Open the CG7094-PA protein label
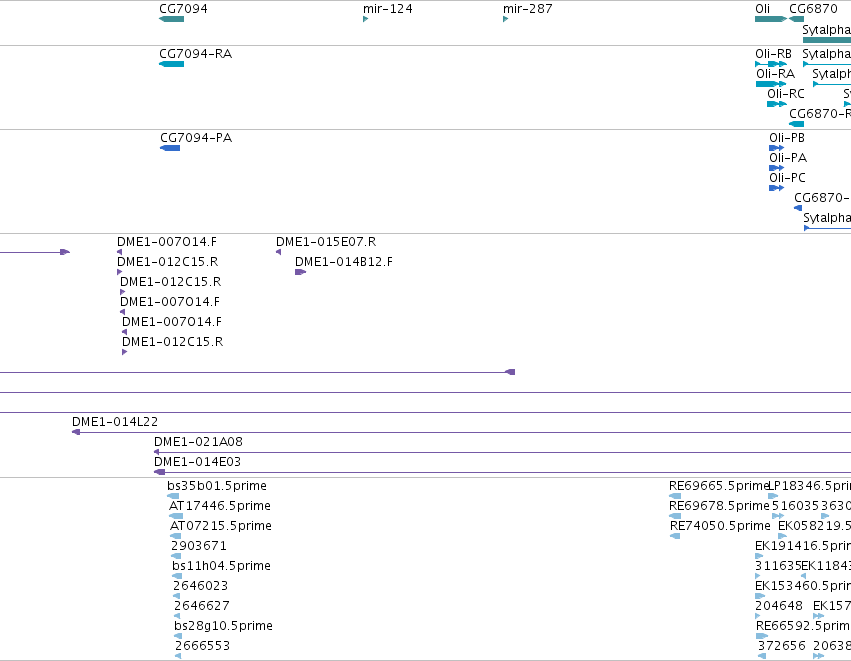Image resolution: width=851 pixels, height=661 pixels. 196,138
